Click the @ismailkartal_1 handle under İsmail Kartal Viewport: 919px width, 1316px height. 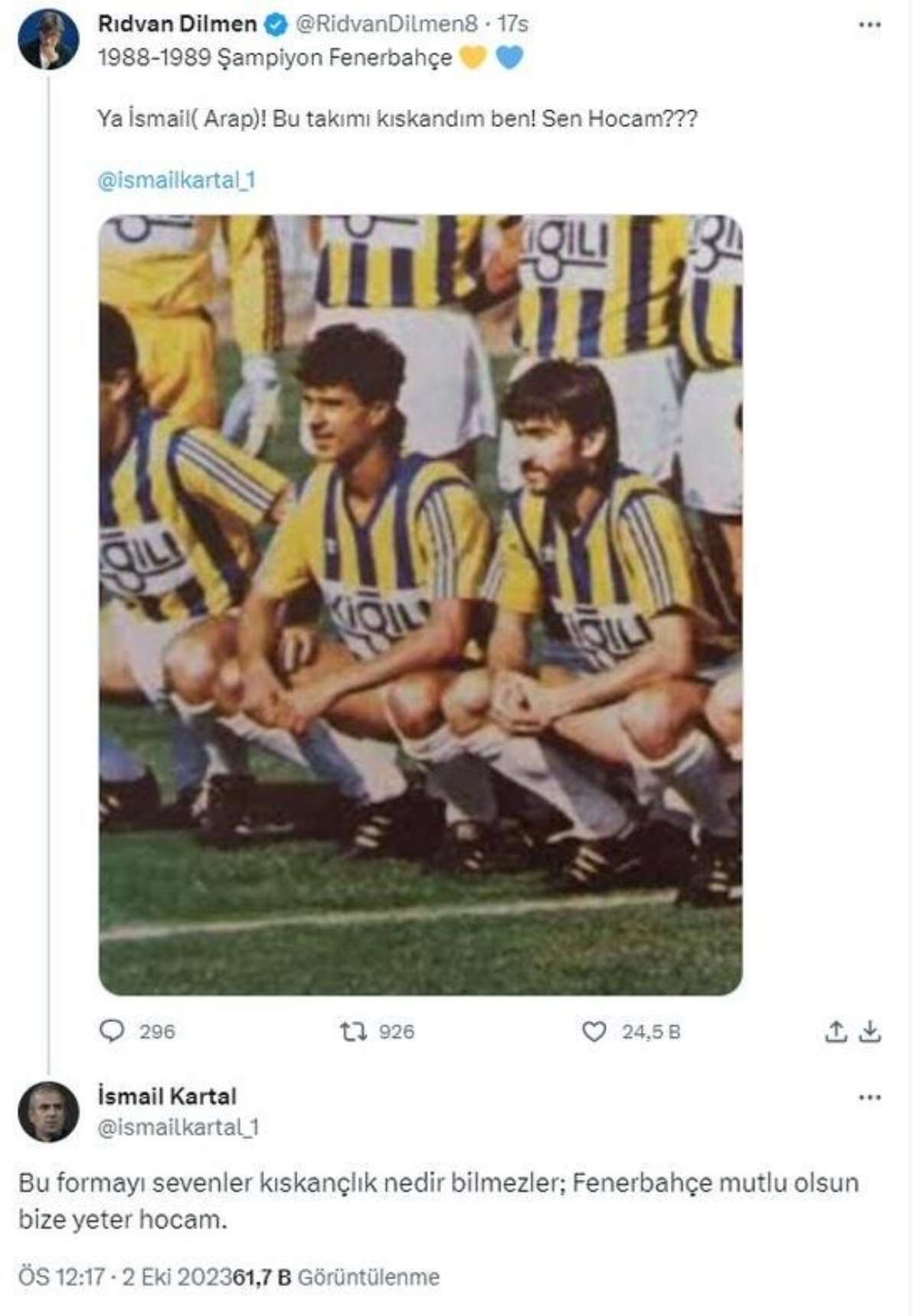point(178,1127)
